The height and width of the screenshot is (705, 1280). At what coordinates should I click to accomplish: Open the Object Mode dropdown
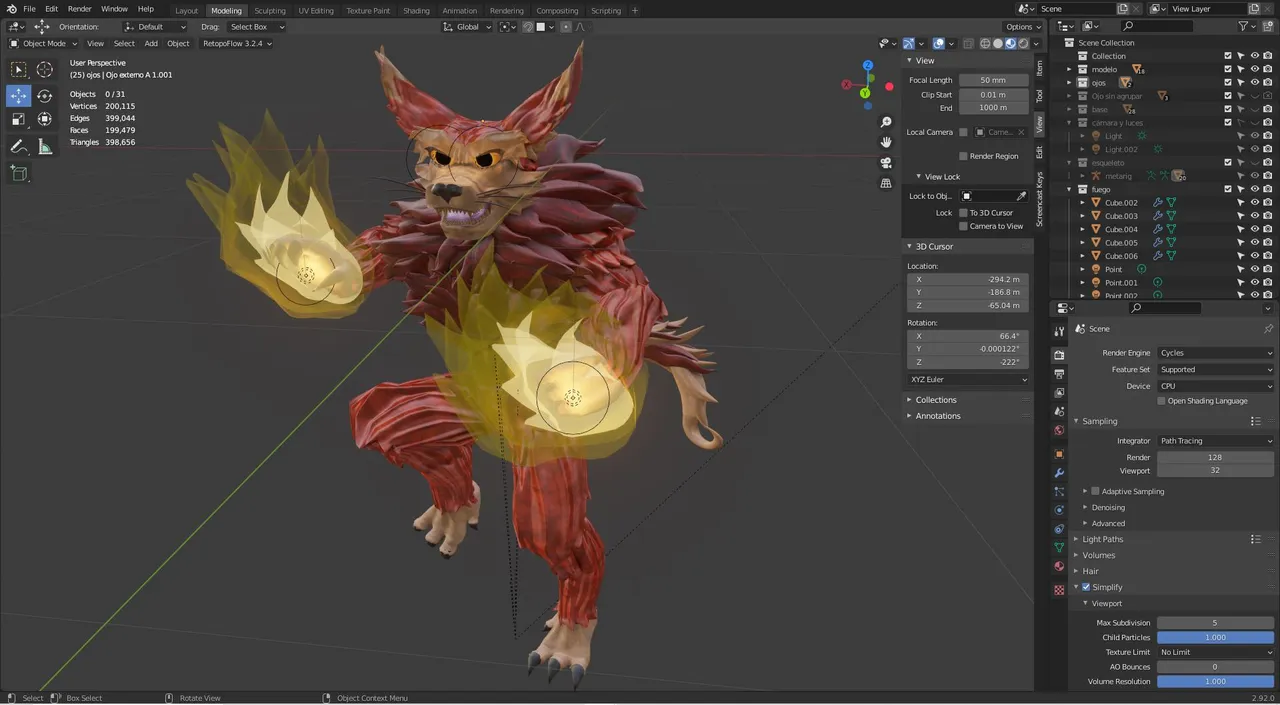pos(43,43)
